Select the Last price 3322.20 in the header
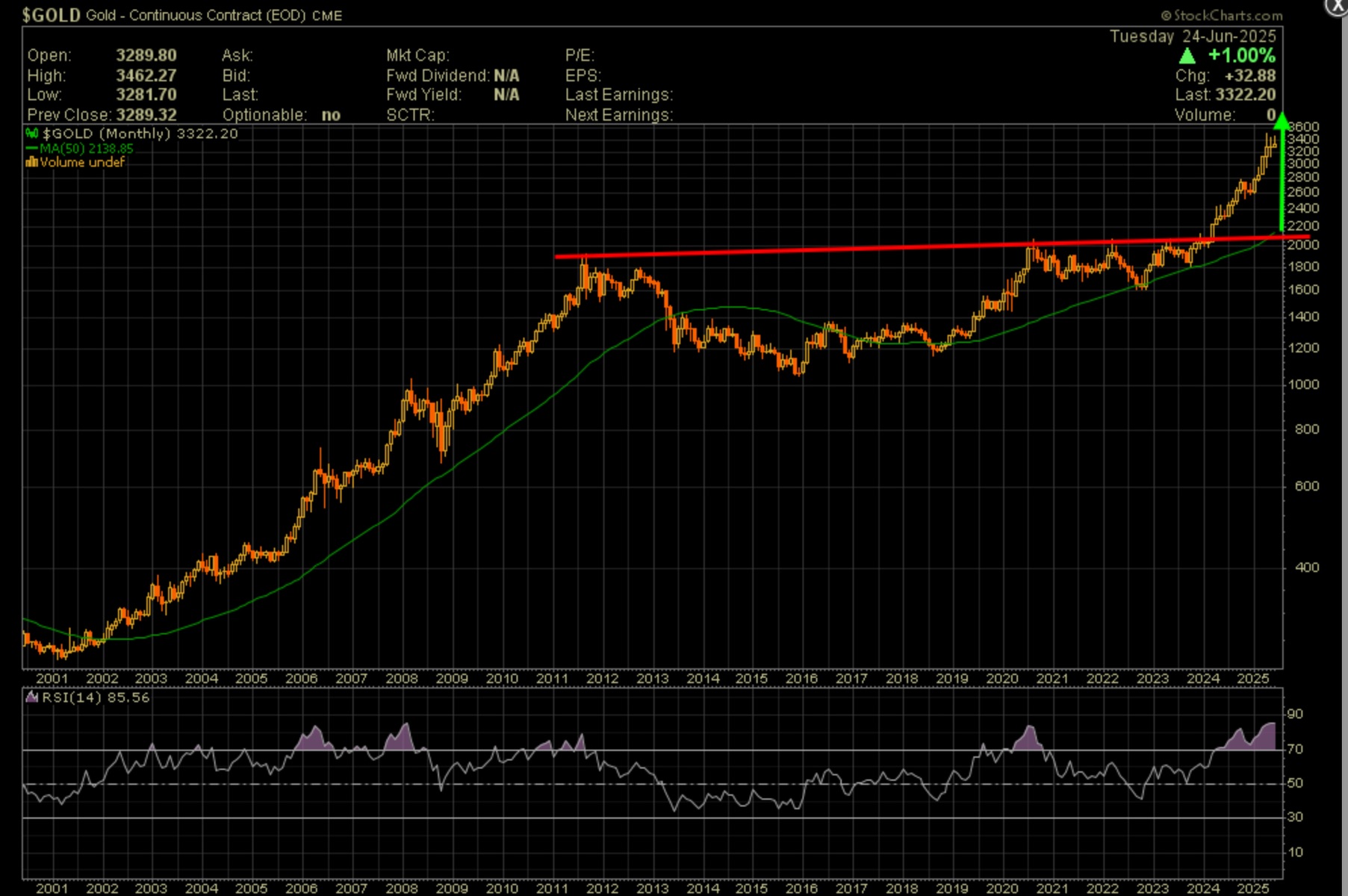This screenshot has height=896, width=1348. click(1246, 95)
